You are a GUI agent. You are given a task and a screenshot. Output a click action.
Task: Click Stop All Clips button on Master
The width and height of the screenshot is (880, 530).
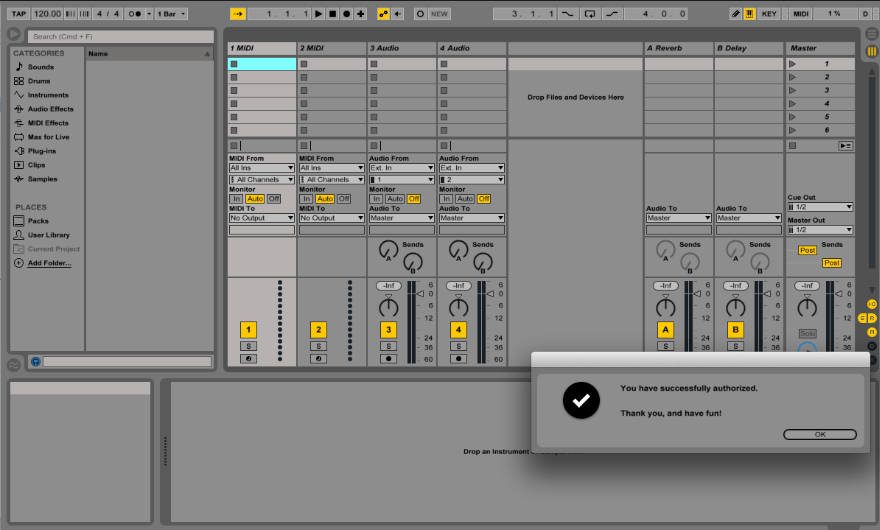pos(792,146)
